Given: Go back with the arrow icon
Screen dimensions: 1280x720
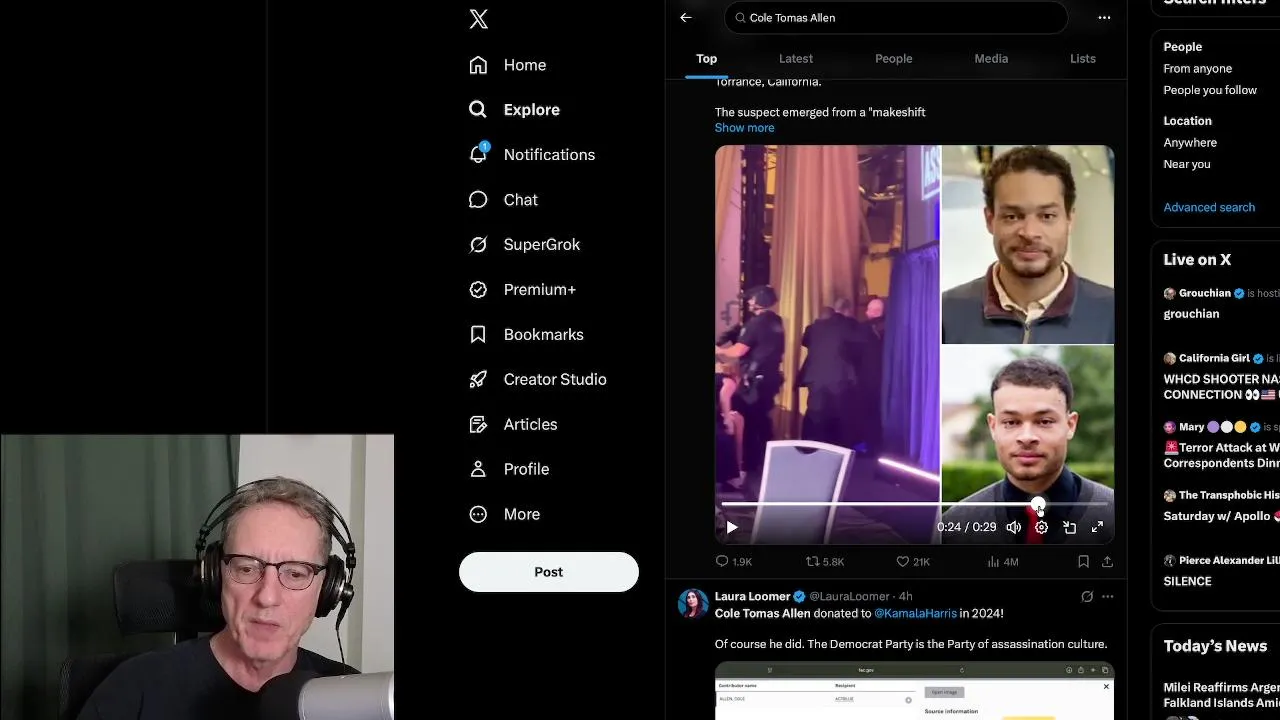Looking at the screenshot, I should [x=685, y=18].
